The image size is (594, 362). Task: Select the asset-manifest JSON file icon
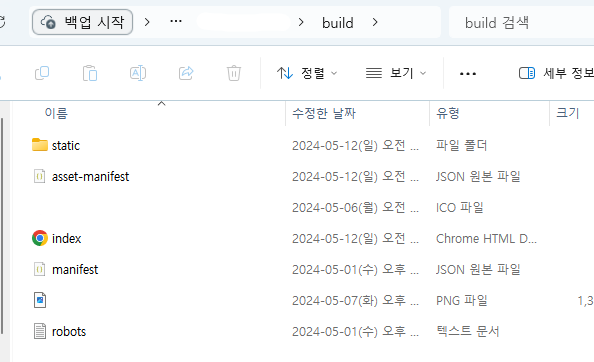(x=40, y=176)
